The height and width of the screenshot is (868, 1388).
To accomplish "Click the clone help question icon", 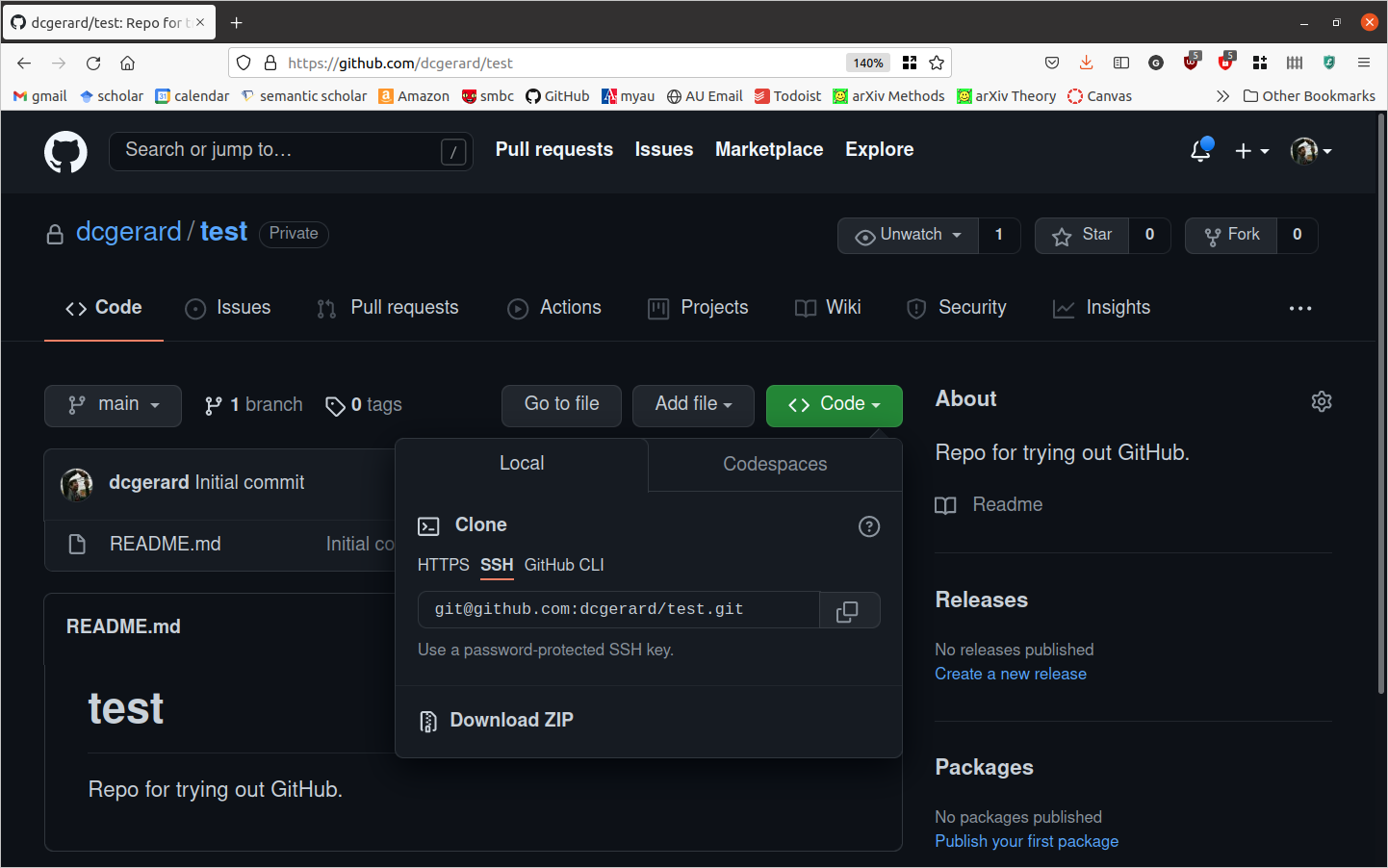I will pyautogui.click(x=869, y=526).
